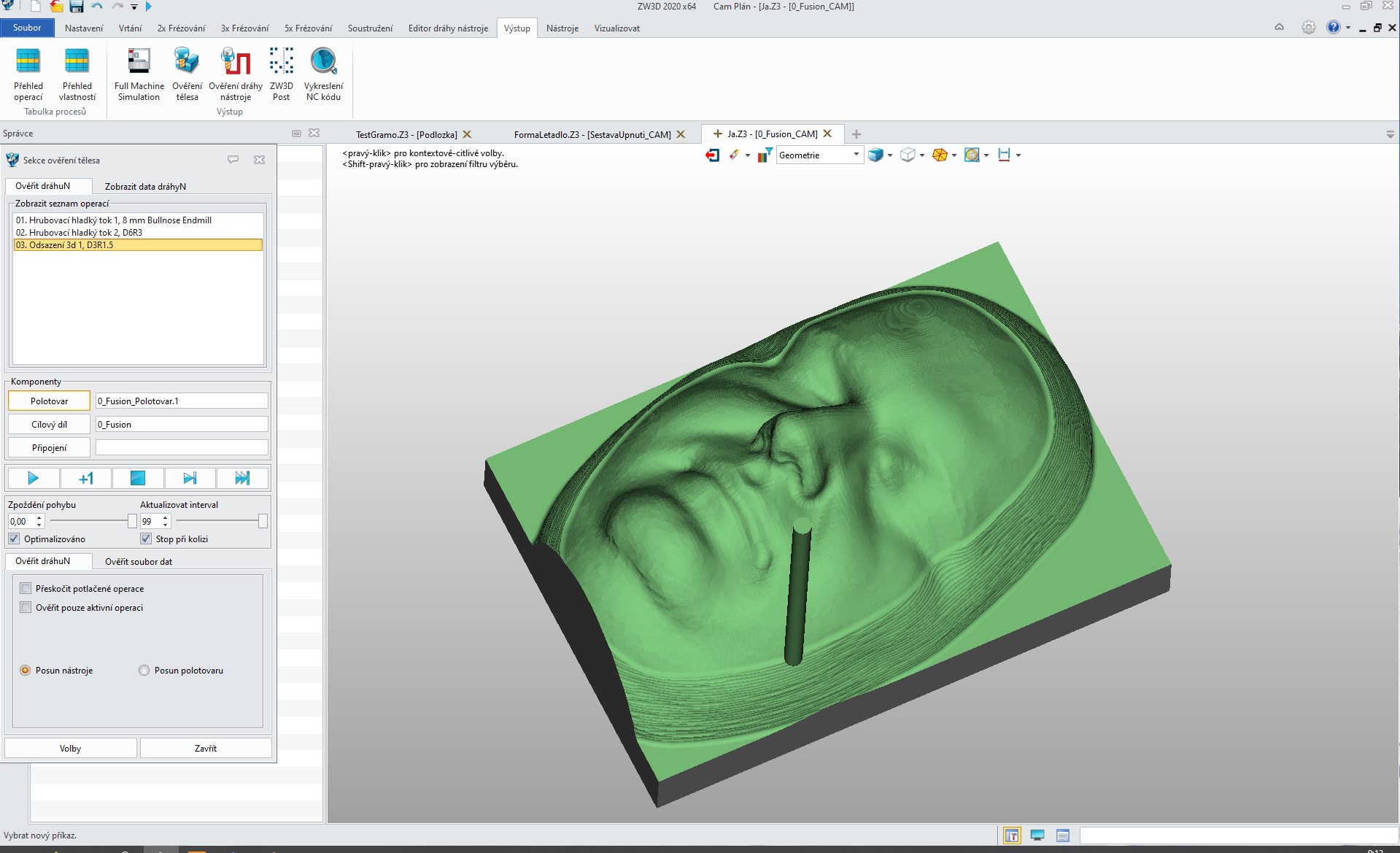
Task: Open the shaded display mode dropdown arrow
Action: (x=890, y=155)
